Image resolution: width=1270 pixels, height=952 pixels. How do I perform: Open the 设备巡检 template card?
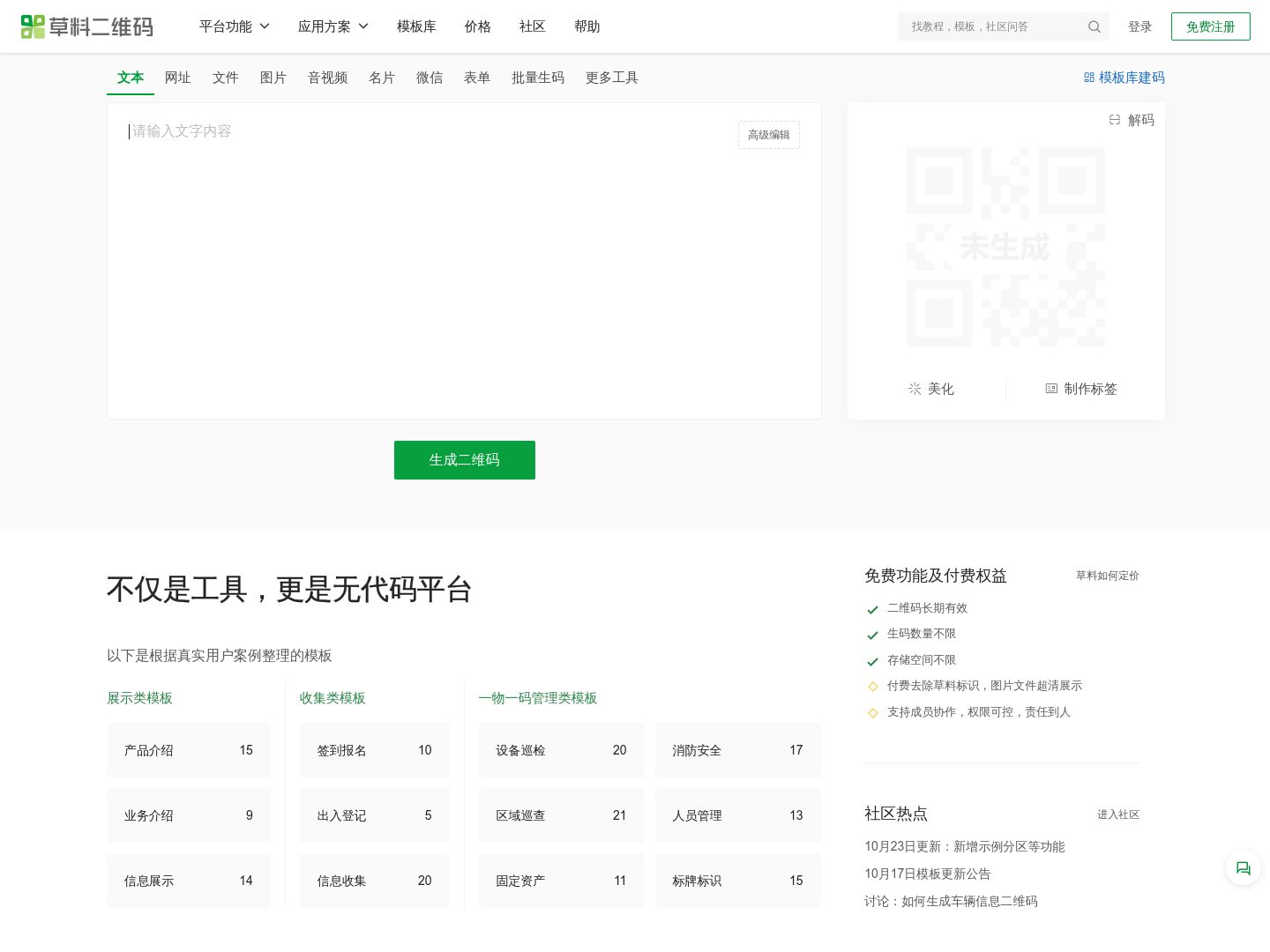click(x=562, y=750)
